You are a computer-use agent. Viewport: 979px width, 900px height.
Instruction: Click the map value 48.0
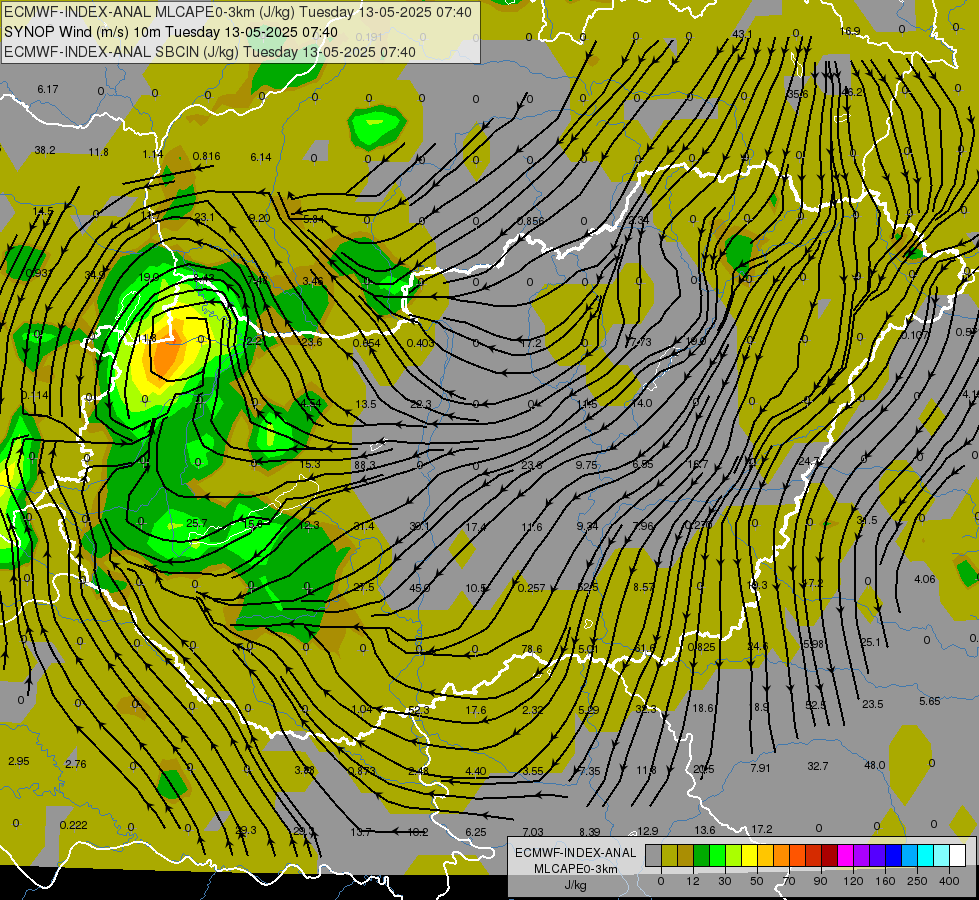[x=875, y=765]
